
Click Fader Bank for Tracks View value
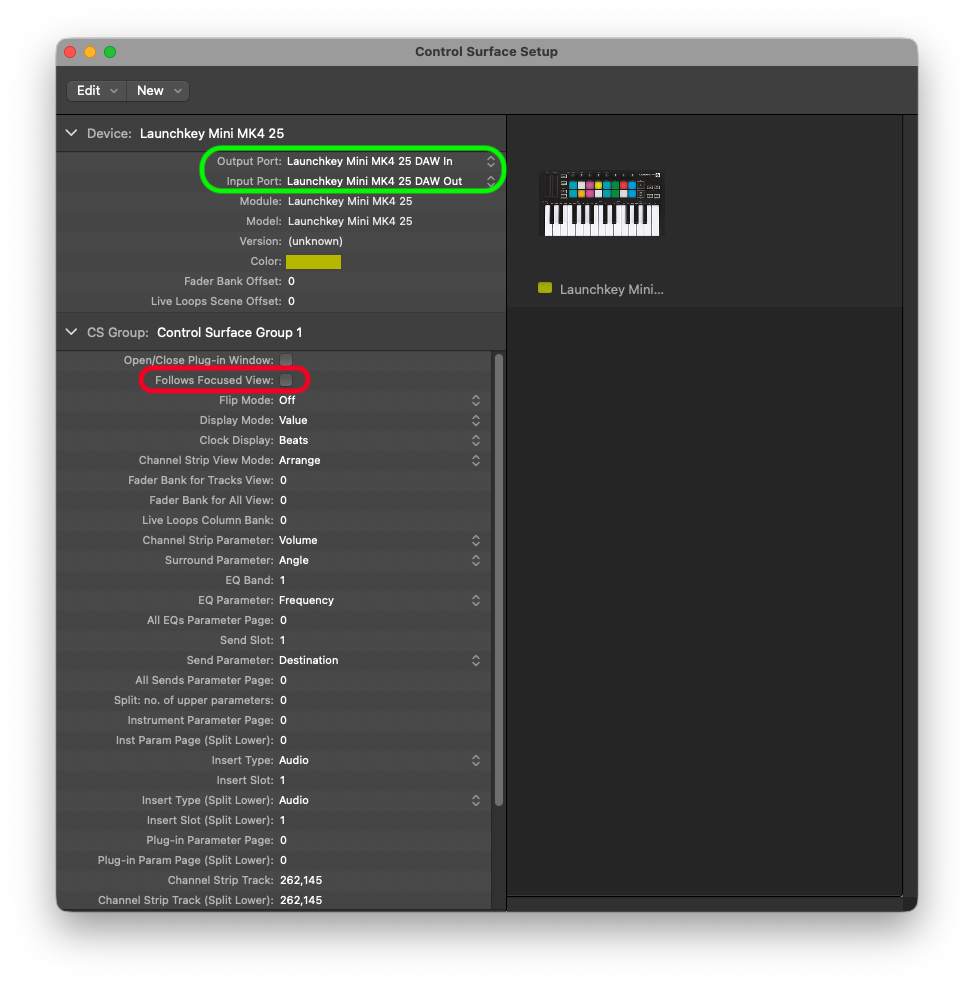(x=283, y=480)
